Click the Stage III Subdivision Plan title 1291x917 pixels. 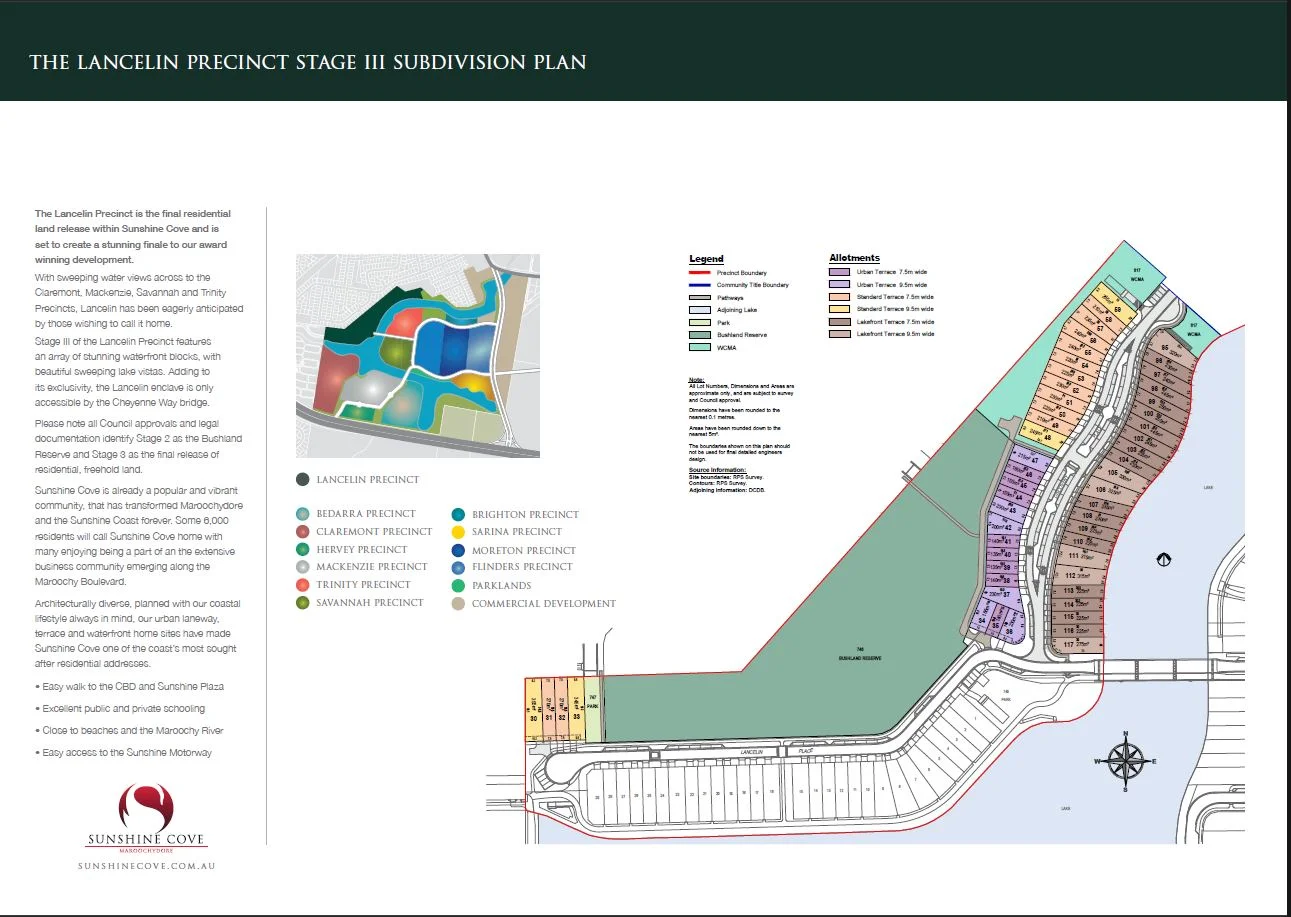(x=308, y=62)
